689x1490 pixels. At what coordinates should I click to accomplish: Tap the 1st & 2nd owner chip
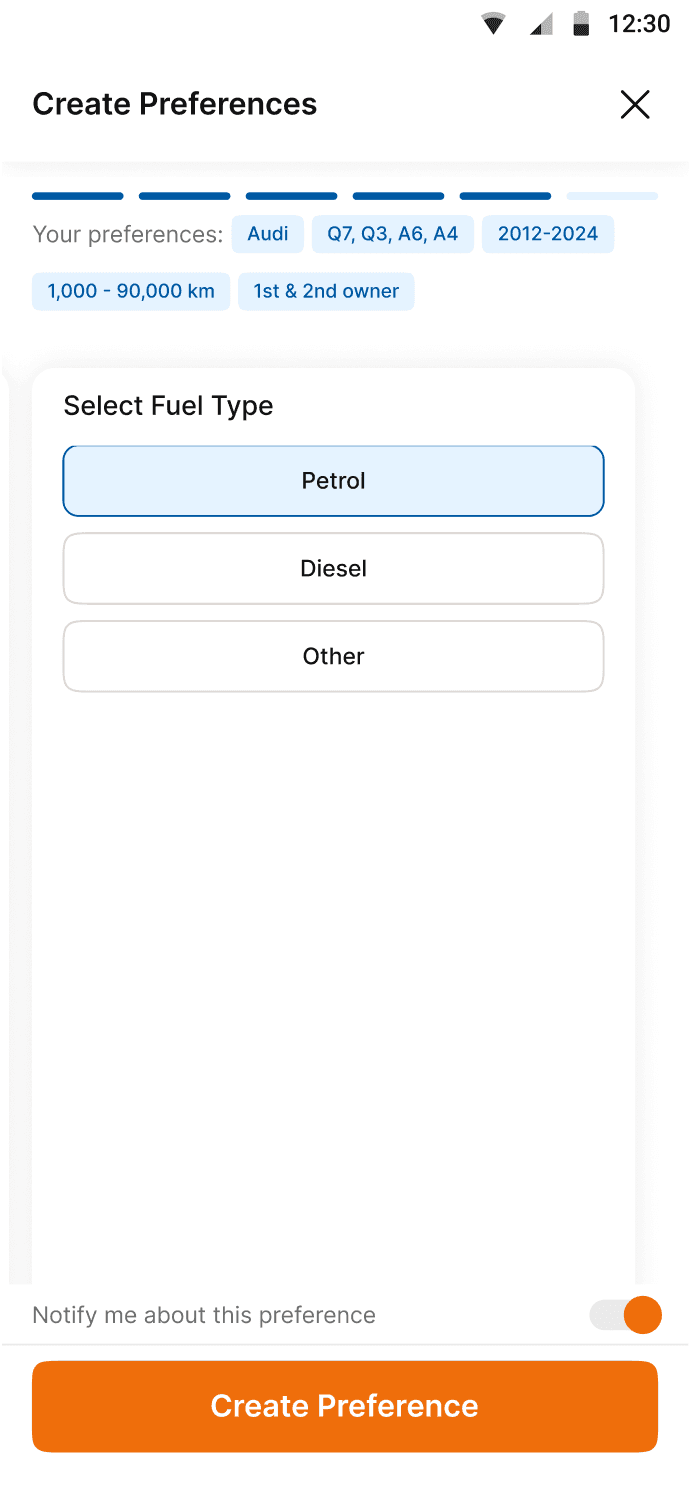(x=326, y=291)
